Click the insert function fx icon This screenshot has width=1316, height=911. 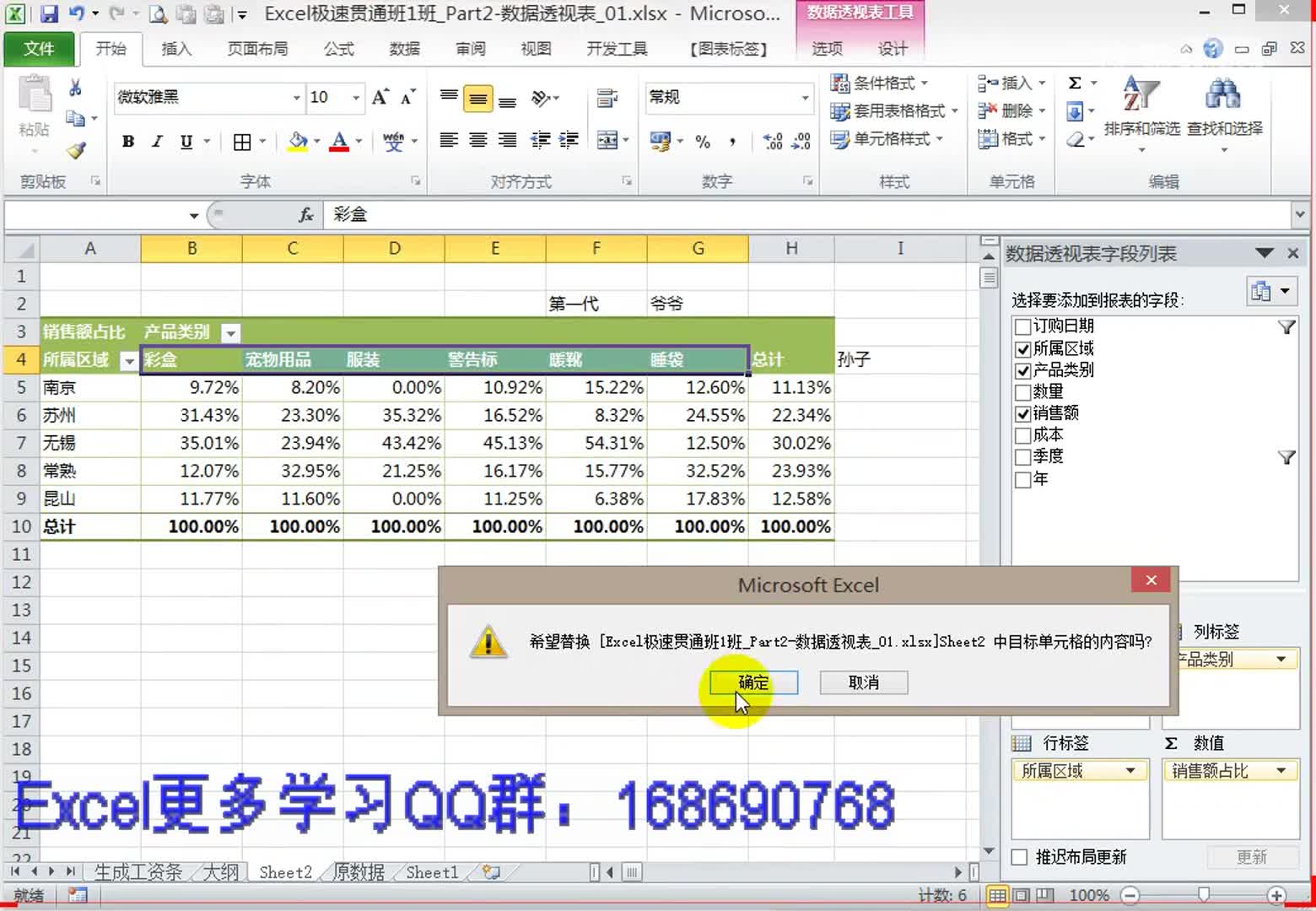click(x=305, y=215)
